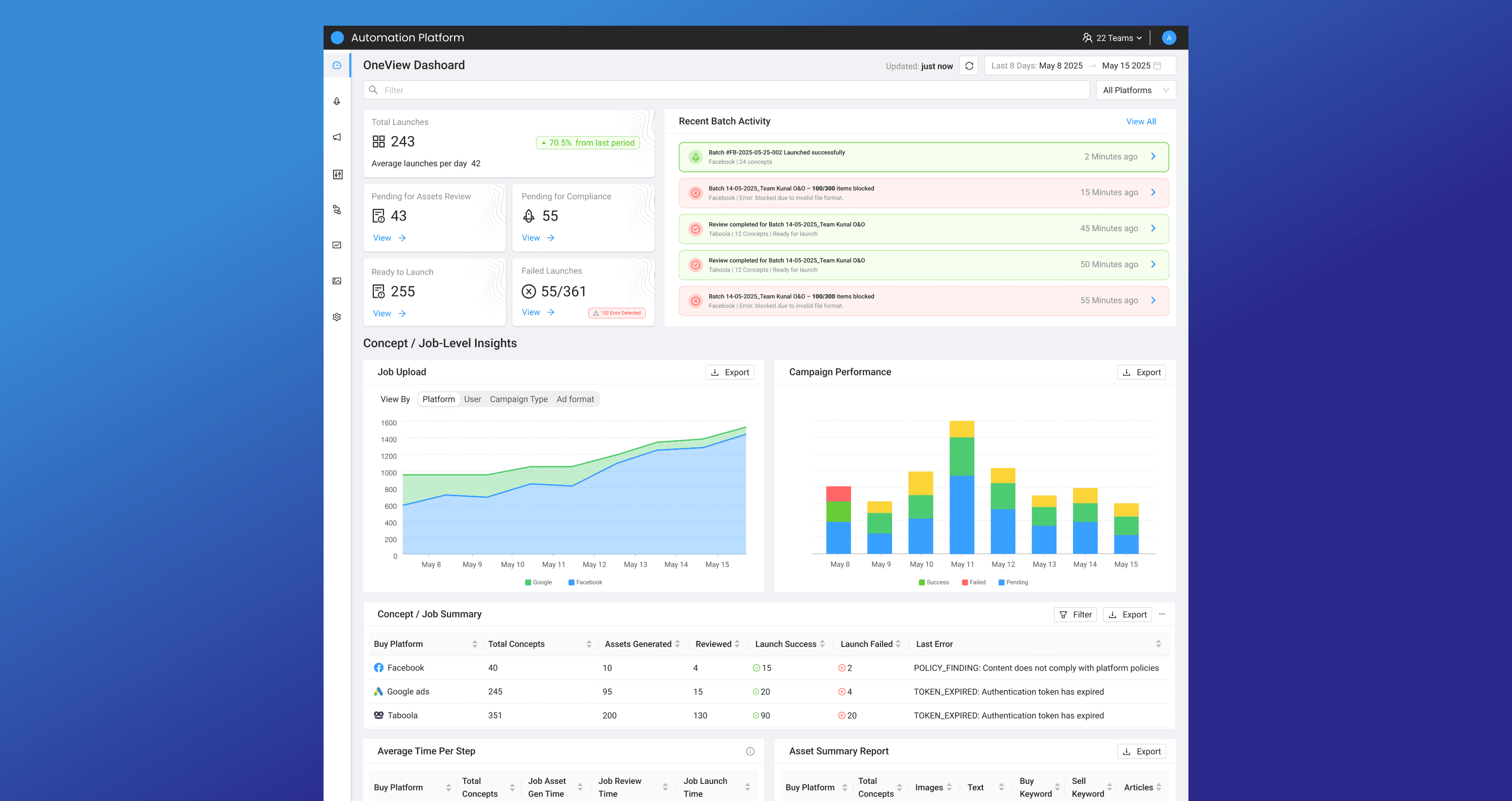Expand the 2 Minutes ago batch activity
The image size is (1512, 801).
point(1153,156)
